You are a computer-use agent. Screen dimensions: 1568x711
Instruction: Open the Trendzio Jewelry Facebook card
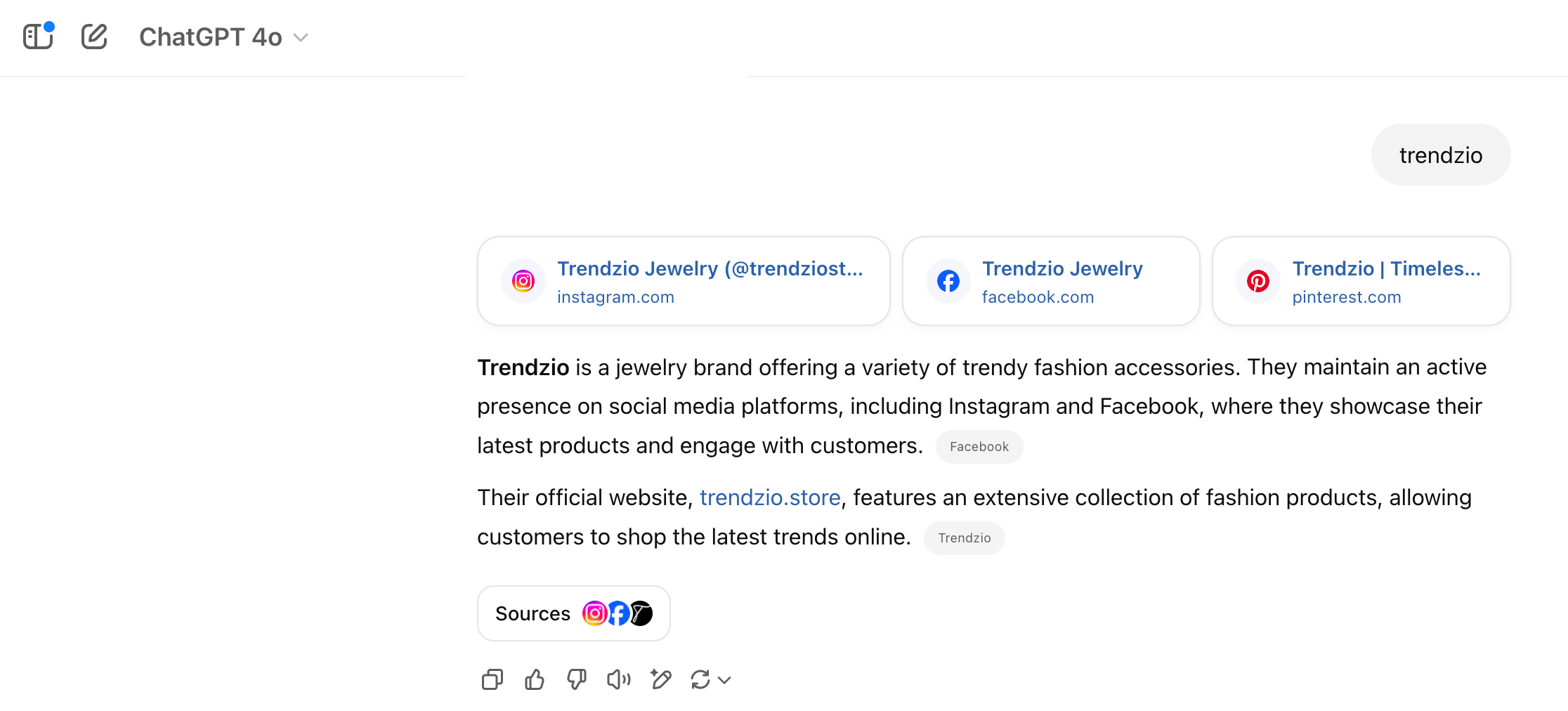click(x=1050, y=281)
